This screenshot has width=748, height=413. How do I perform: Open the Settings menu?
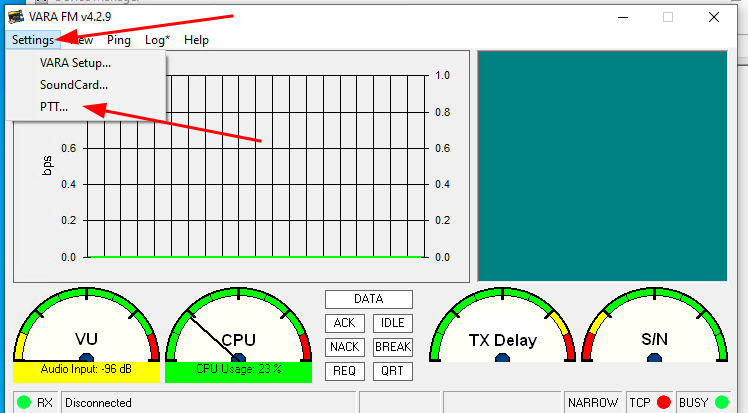point(33,40)
